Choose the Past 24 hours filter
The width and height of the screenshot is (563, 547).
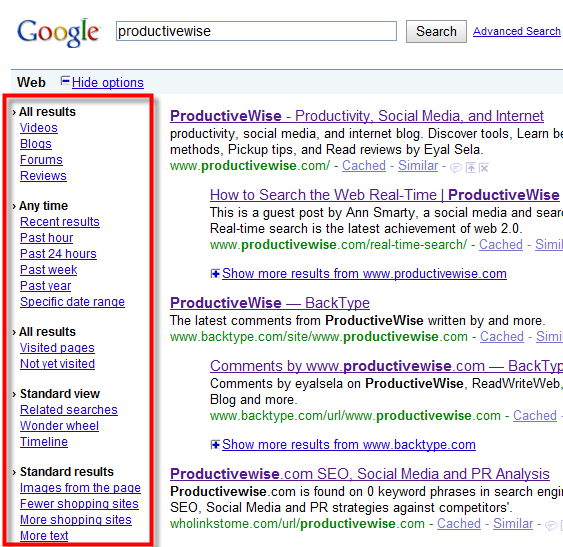[x=59, y=254]
